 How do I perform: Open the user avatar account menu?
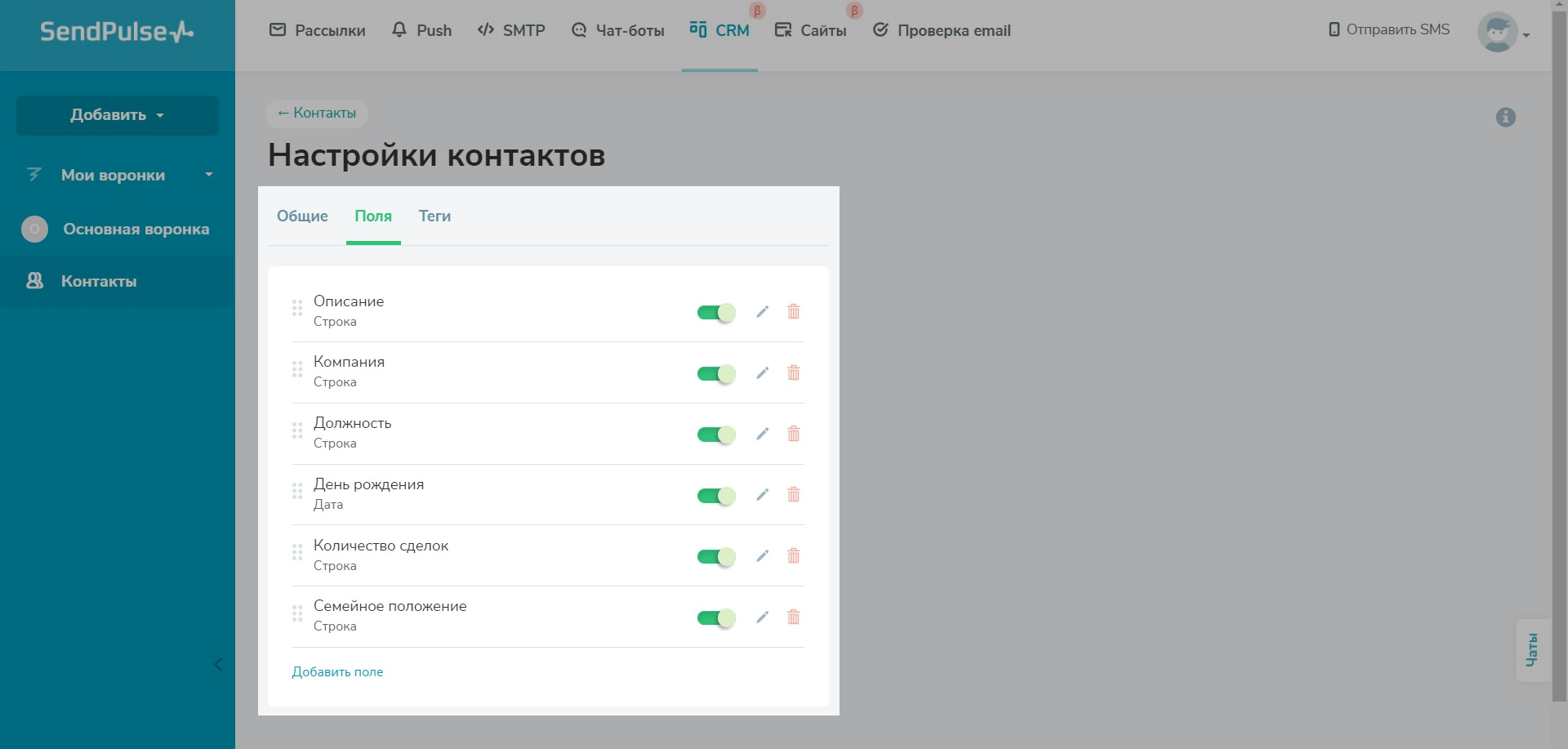click(1502, 33)
